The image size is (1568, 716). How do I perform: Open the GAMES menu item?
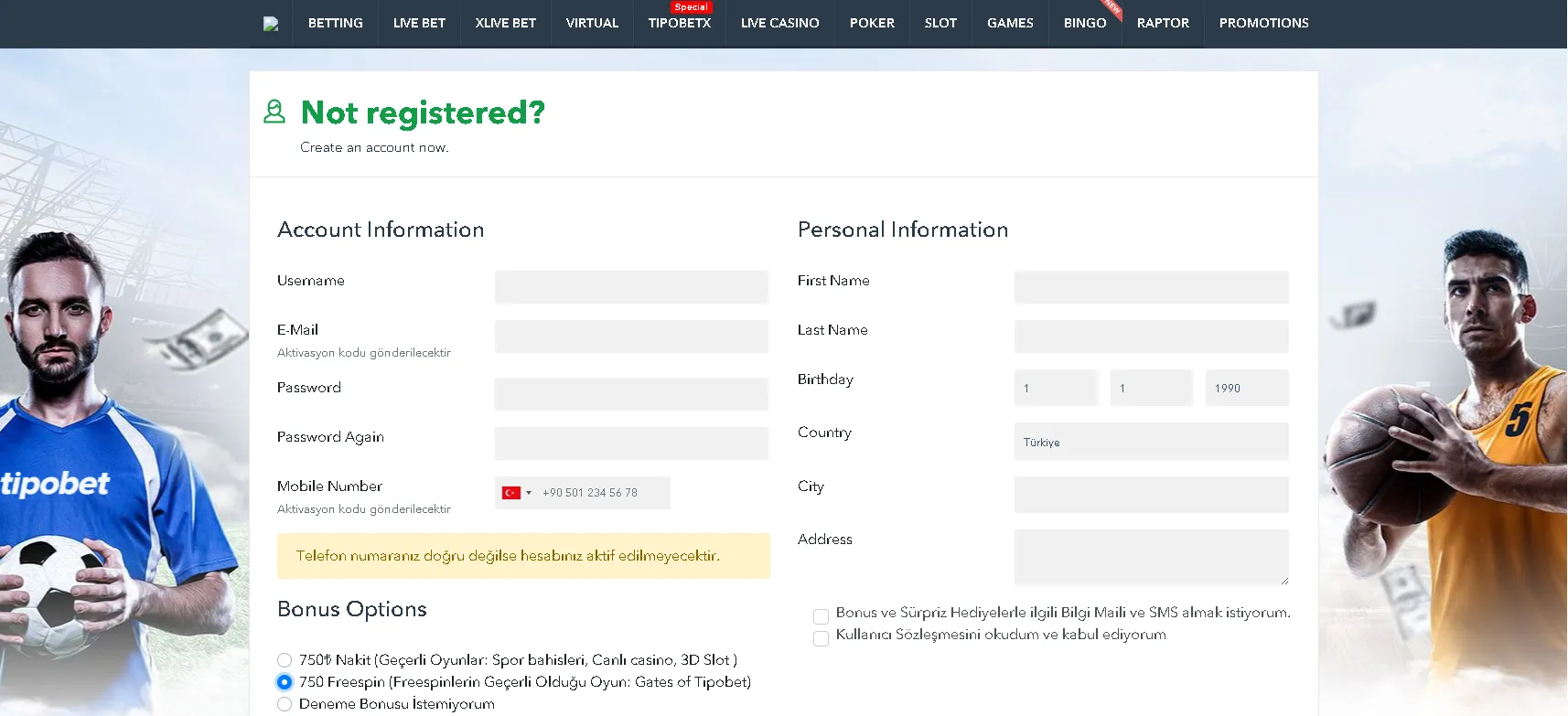1010,23
